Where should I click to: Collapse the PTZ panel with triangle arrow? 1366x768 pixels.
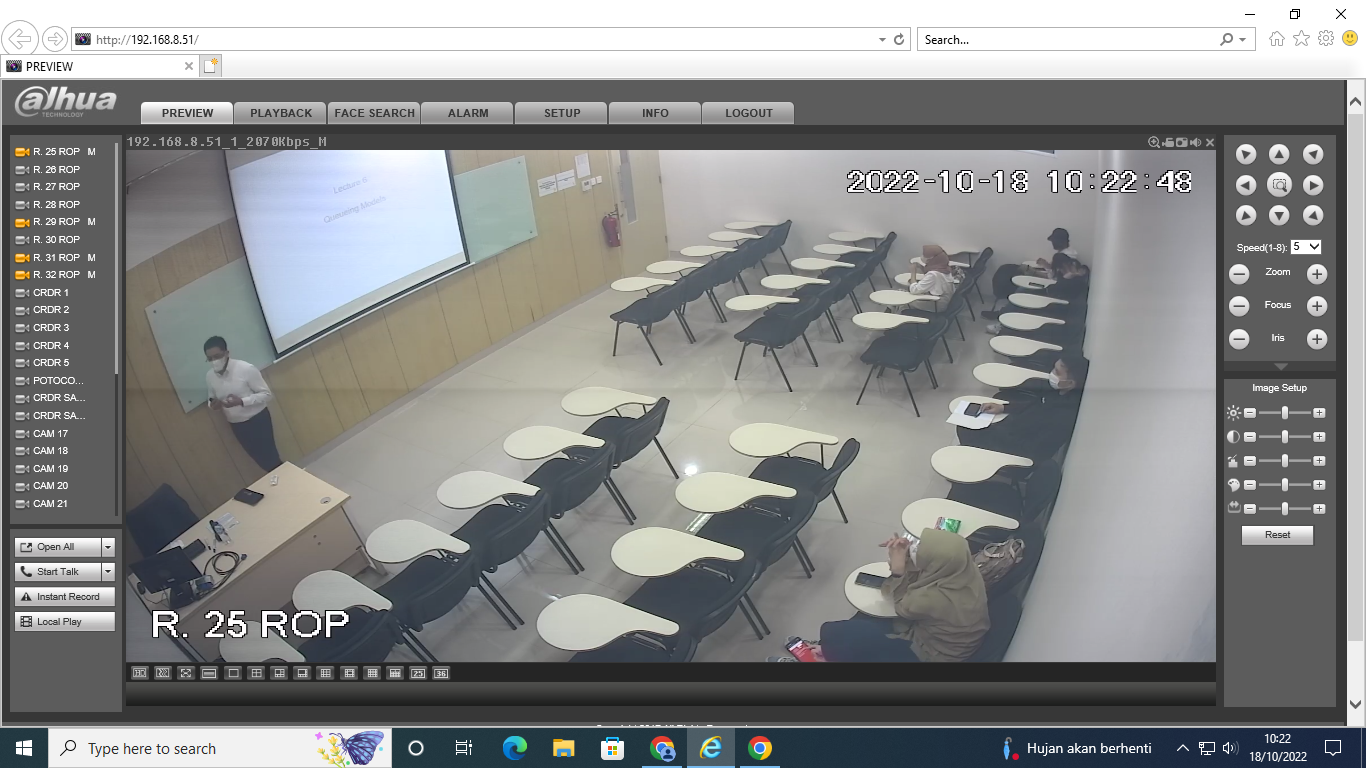click(1279, 367)
